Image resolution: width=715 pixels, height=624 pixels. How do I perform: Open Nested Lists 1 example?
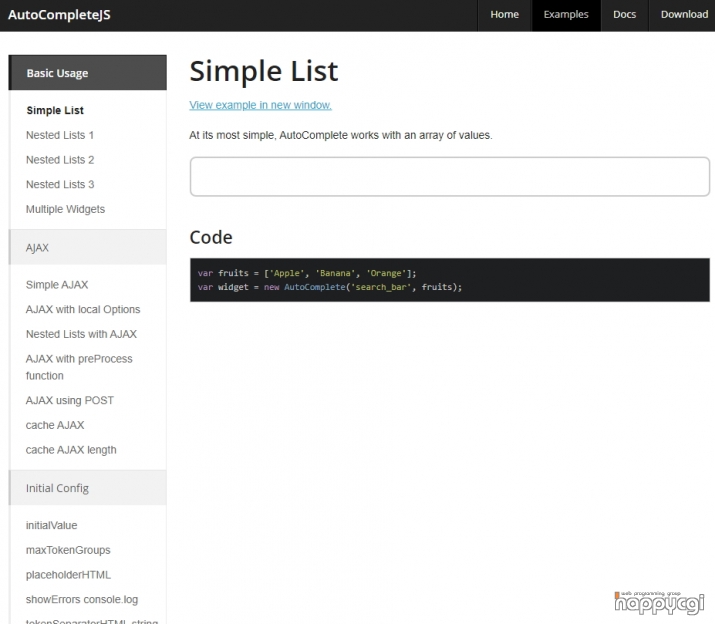[x=60, y=135]
